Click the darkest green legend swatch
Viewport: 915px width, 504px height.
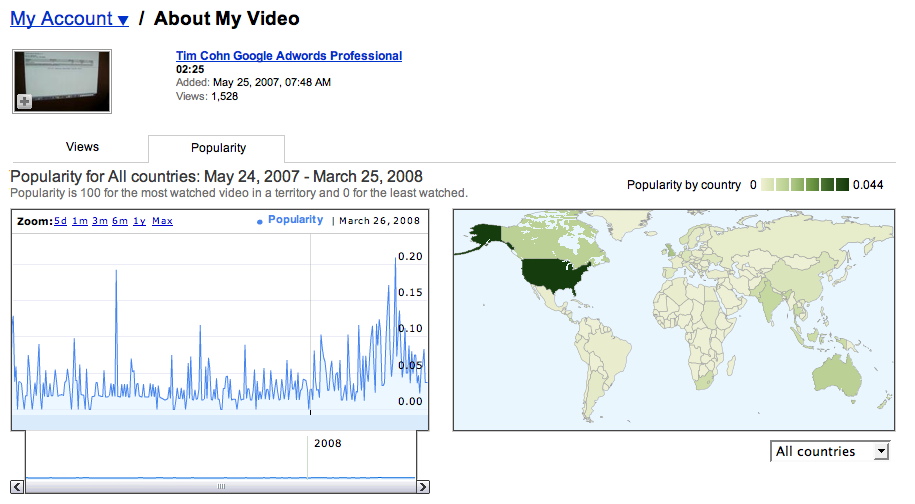pyautogui.click(x=842, y=185)
